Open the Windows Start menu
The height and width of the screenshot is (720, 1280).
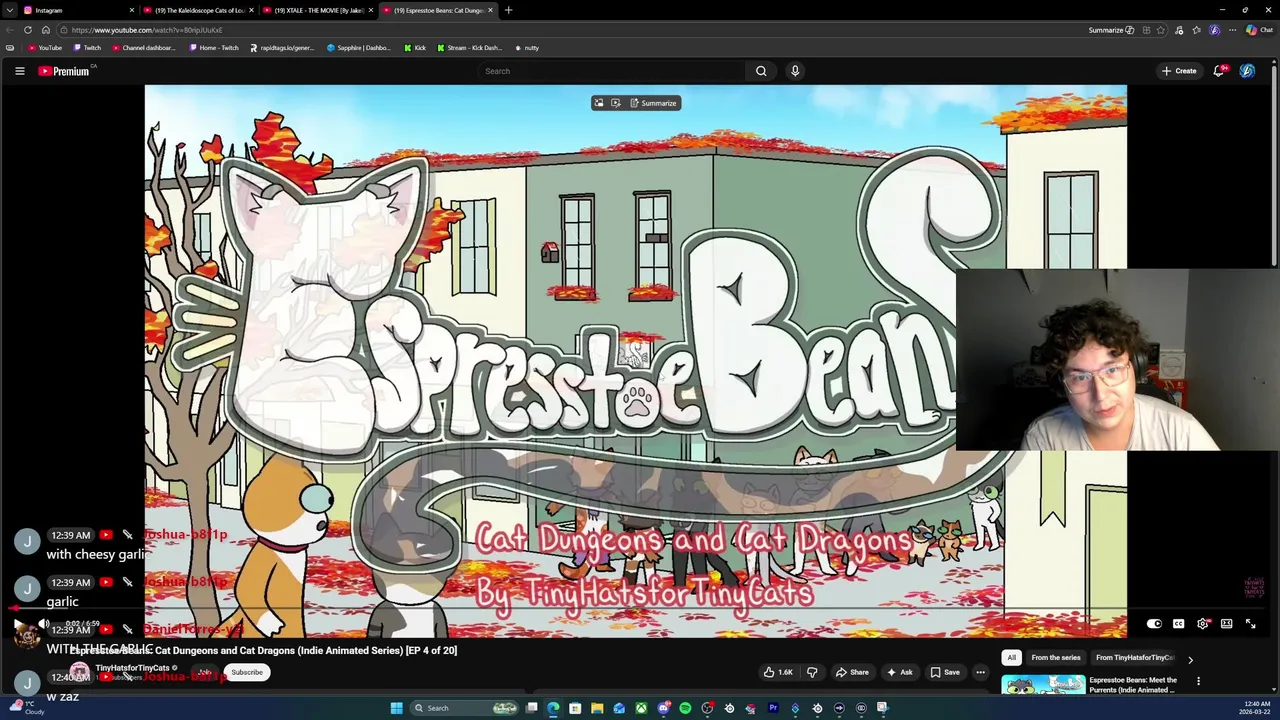[396, 708]
